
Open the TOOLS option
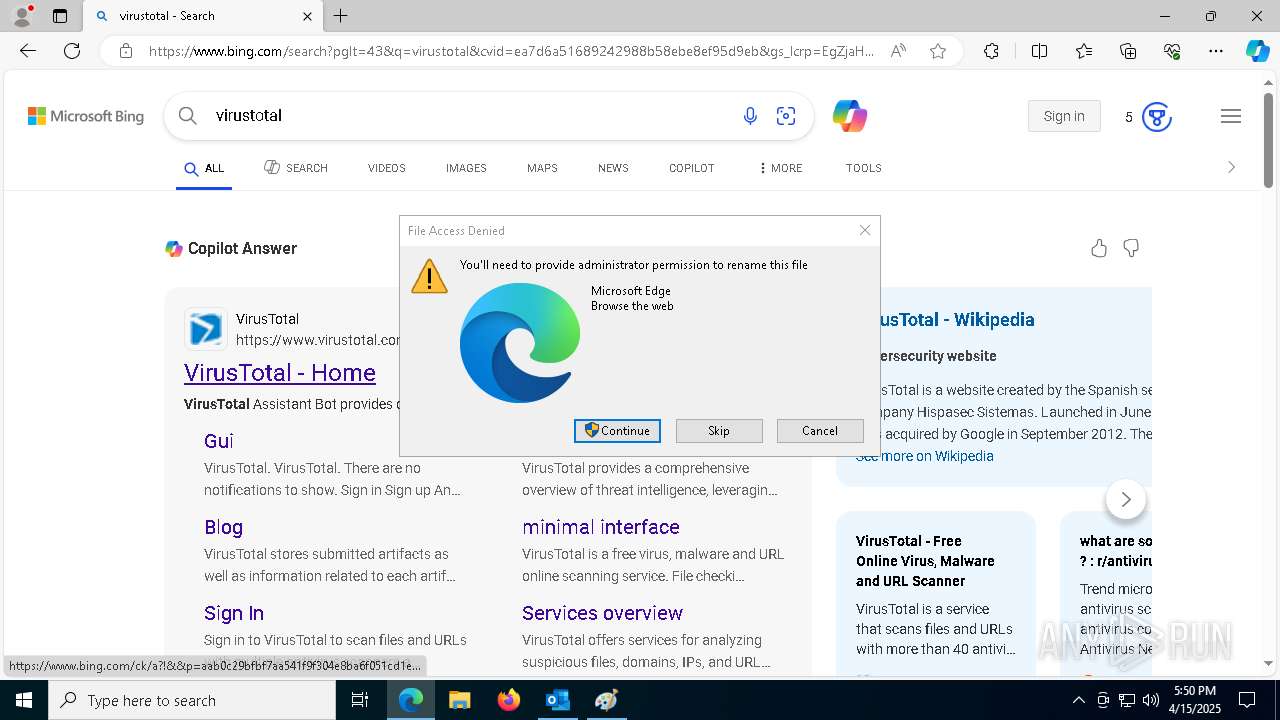coord(864,168)
